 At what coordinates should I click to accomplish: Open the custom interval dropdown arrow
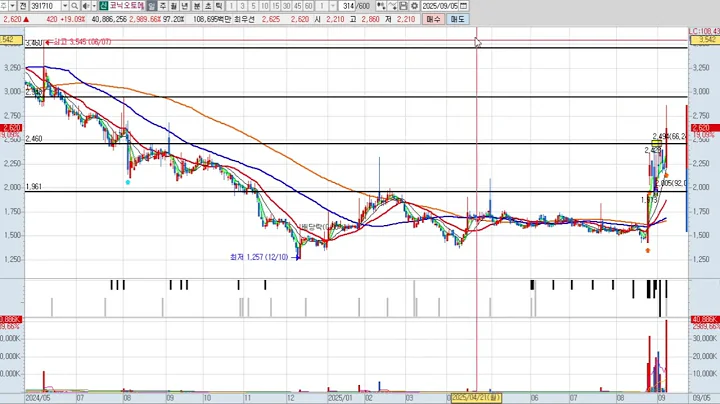[333, 6]
